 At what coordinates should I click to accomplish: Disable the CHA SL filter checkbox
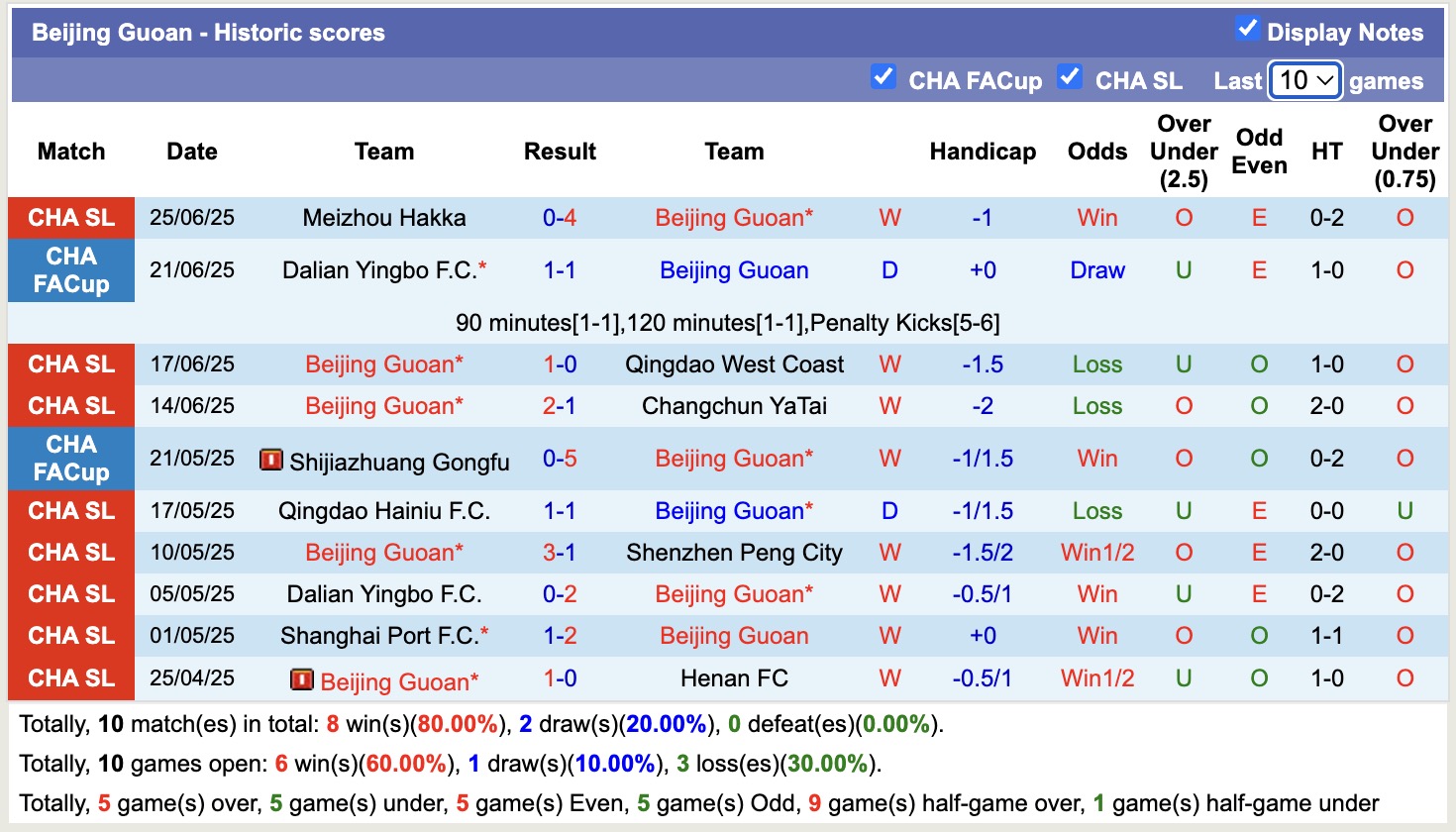point(1070,76)
